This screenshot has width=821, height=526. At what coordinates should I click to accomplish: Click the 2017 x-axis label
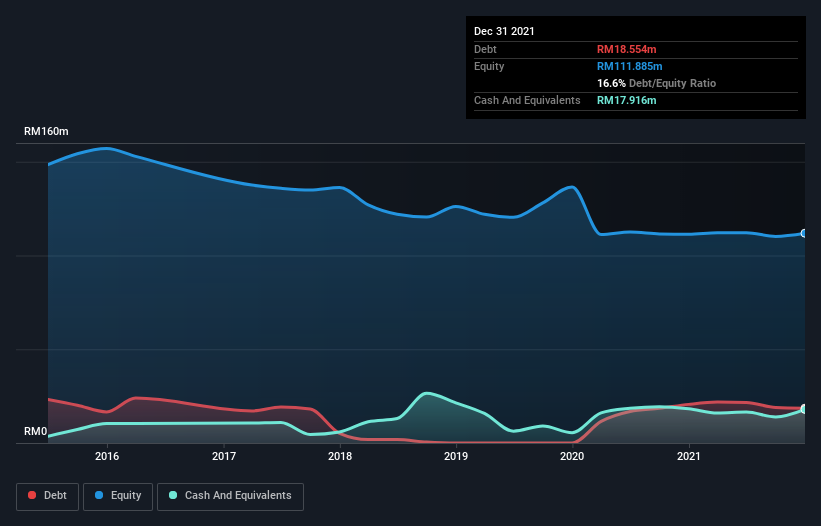coord(224,456)
